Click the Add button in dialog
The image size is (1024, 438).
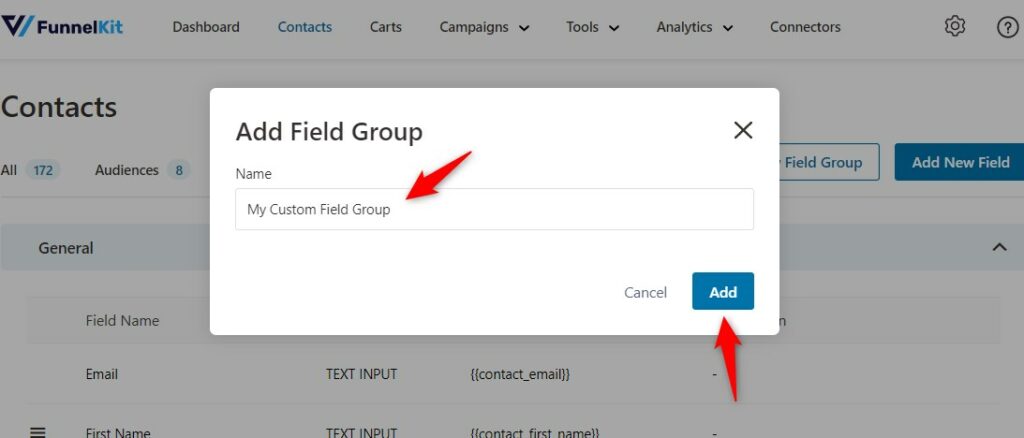[x=723, y=291]
